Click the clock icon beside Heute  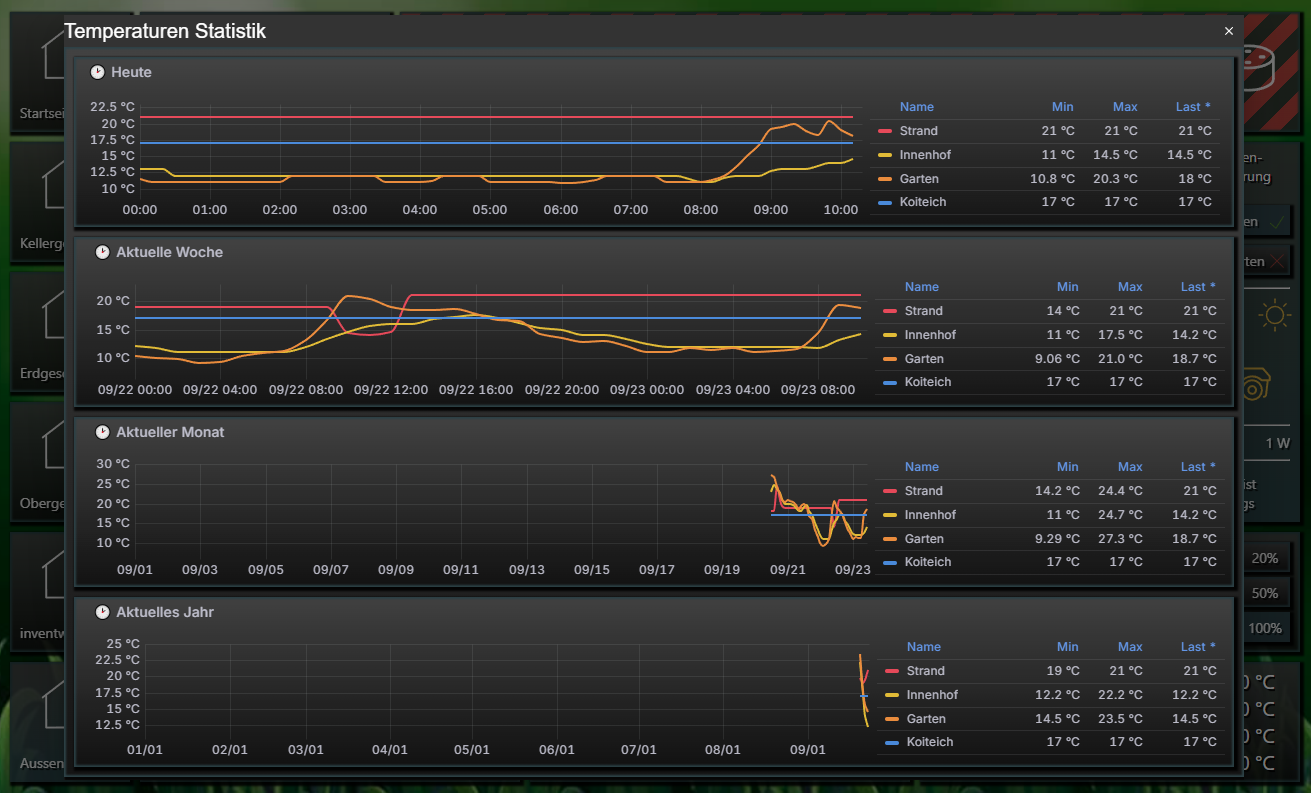tap(97, 72)
